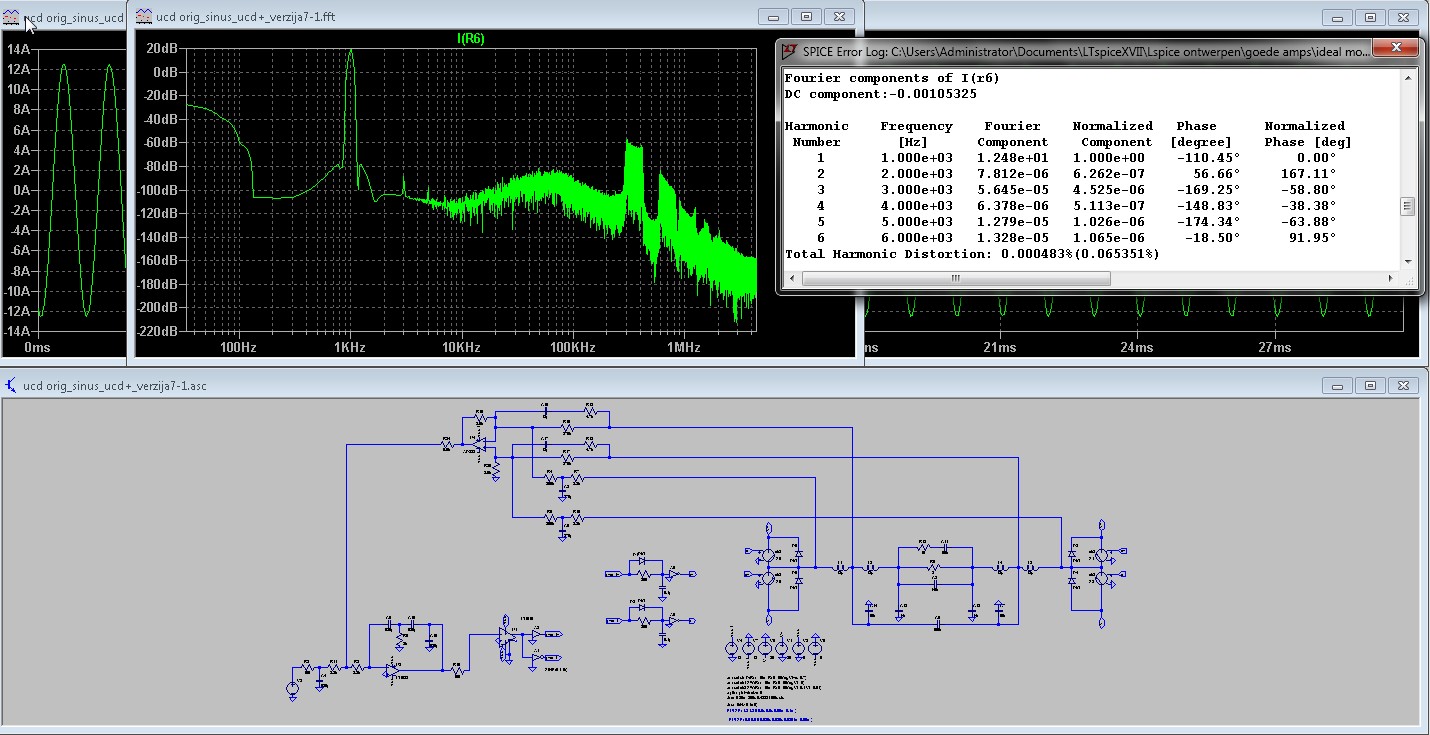Click the error log vertical scrollbar thumb
This screenshot has height=735, width=1430.
pos(1407,207)
